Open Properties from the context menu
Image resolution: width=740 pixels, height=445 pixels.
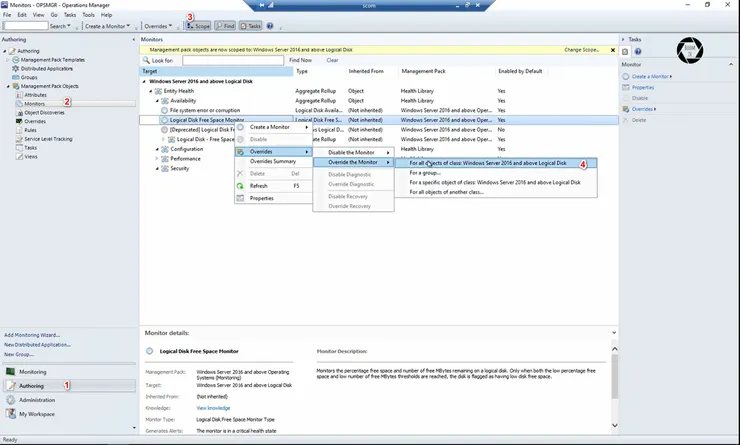(261, 198)
